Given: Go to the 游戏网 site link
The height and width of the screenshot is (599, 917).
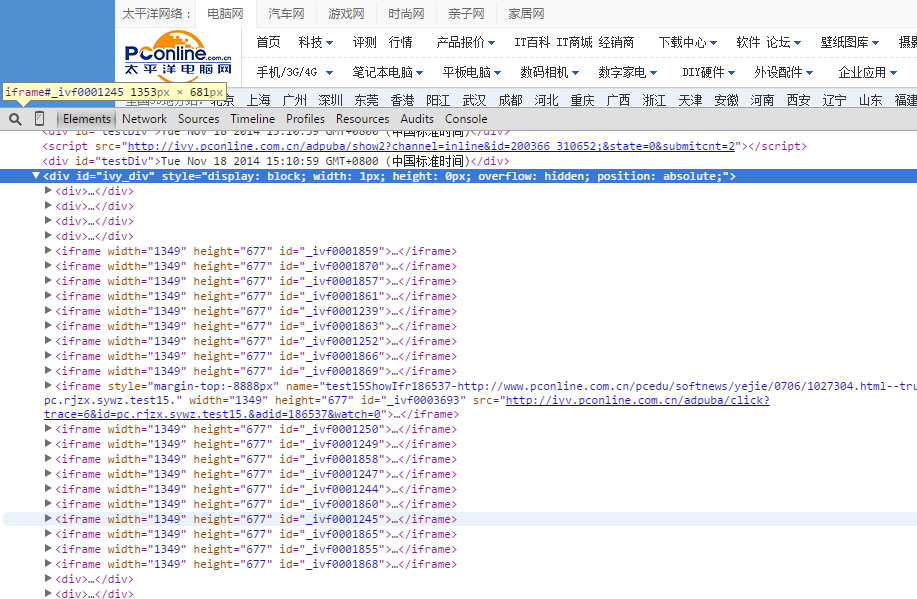Looking at the screenshot, I should (x=346, y=13).
